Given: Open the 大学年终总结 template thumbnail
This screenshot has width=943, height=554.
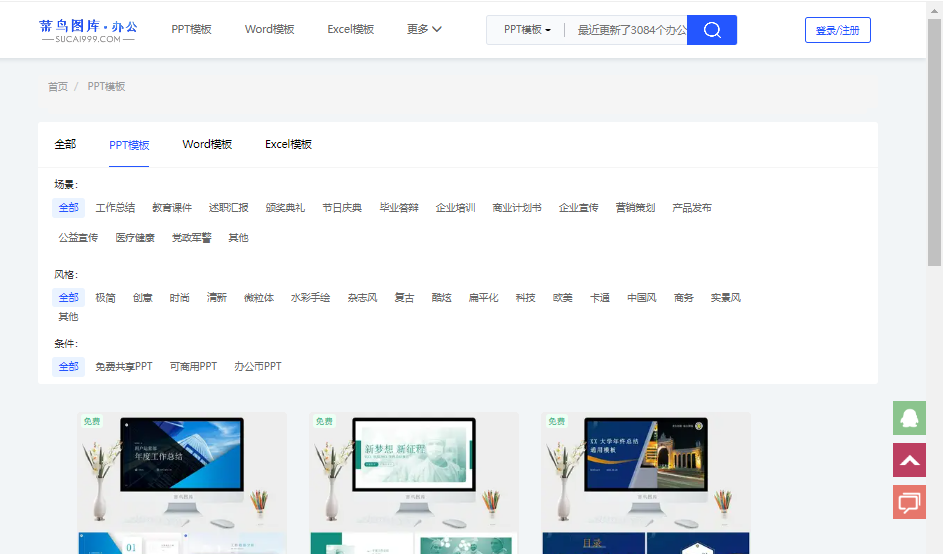Looking at the screenshot, I should pyautogui.click(x=646, y=483).
